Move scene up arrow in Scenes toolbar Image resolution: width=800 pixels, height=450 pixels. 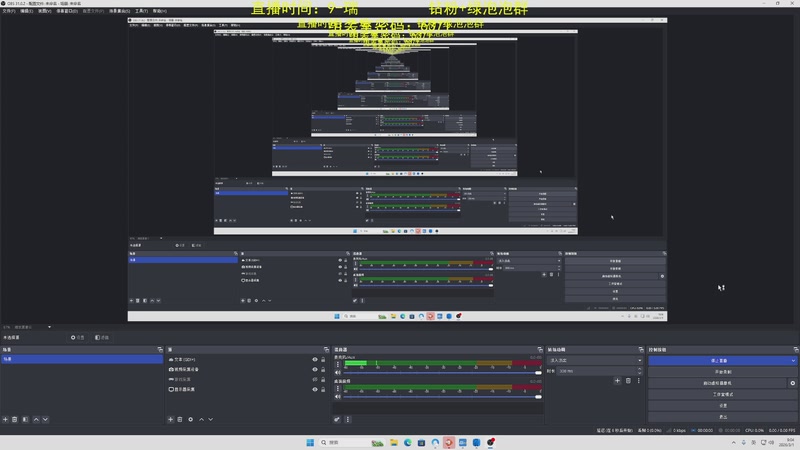[36, 419]
